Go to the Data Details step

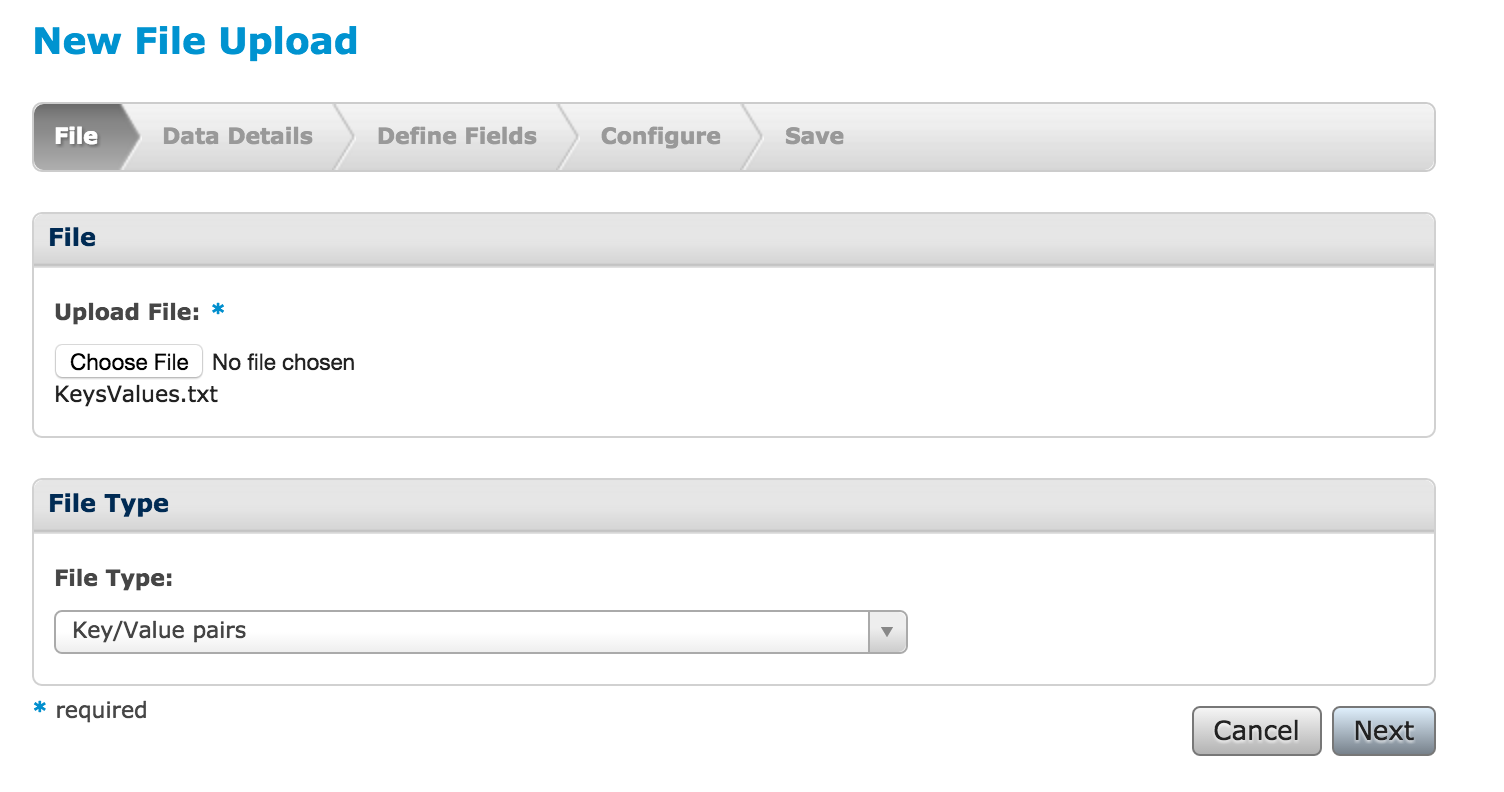pos(238,136)
